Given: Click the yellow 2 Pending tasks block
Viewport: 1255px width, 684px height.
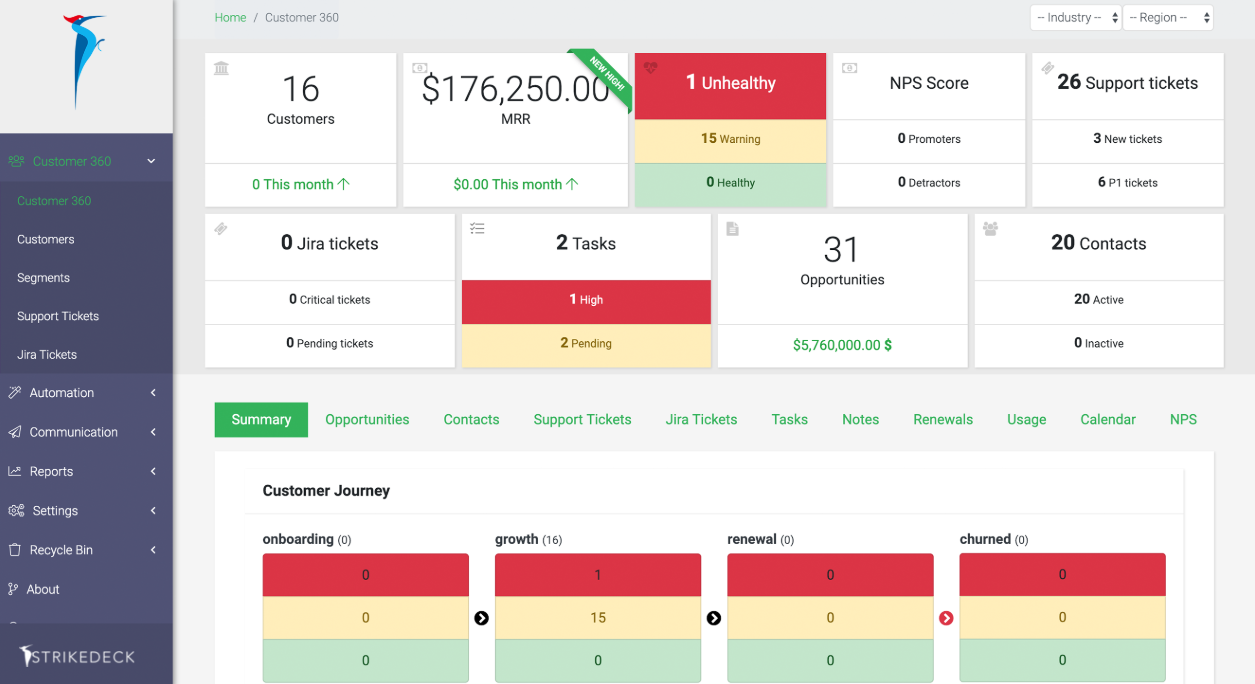Looking at the screenshot, I should click(x=586, y=344).
